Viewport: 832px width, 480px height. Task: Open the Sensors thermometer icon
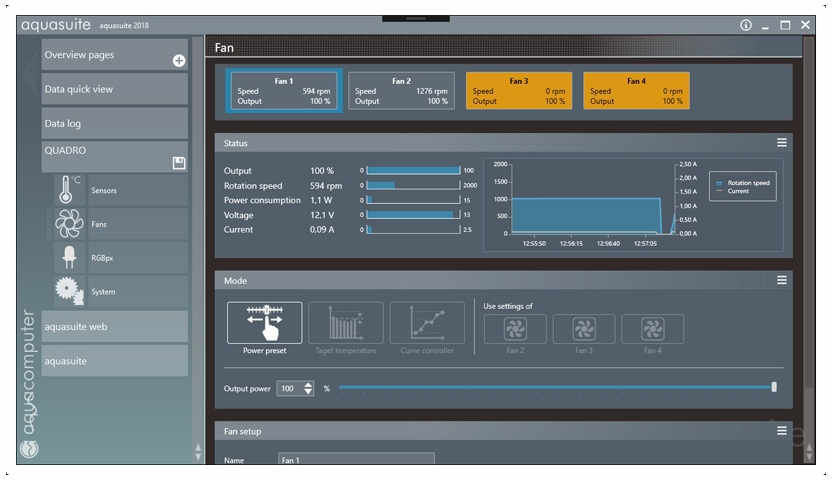click(69, 189)
